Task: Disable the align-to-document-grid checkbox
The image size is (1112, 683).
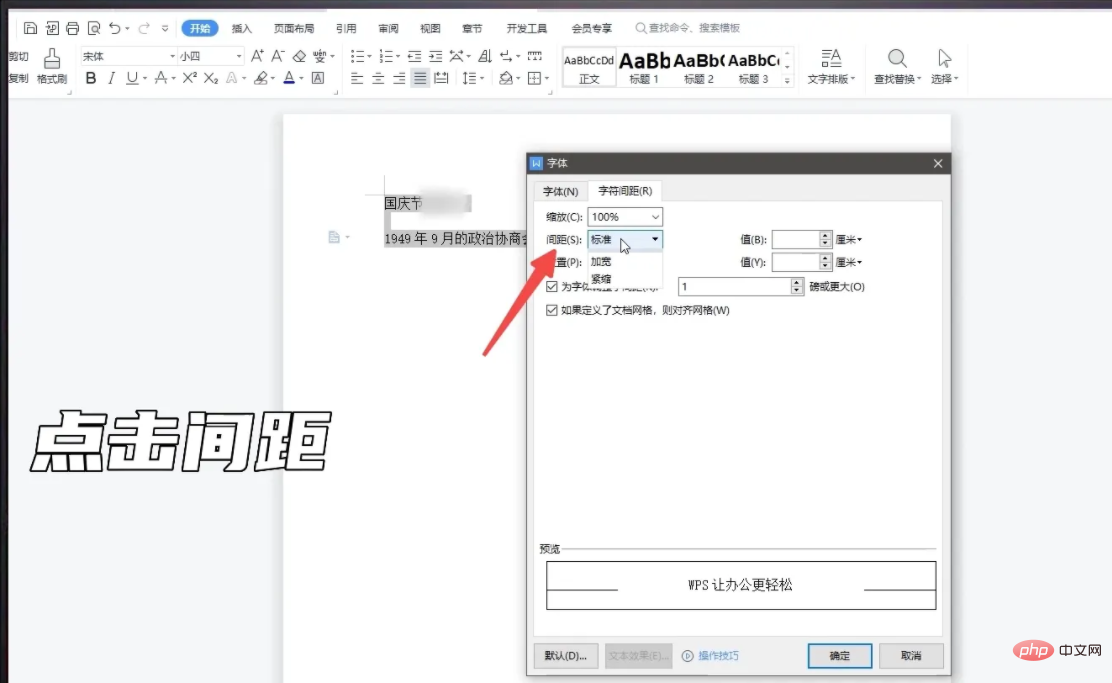Action: pos(553,310)
